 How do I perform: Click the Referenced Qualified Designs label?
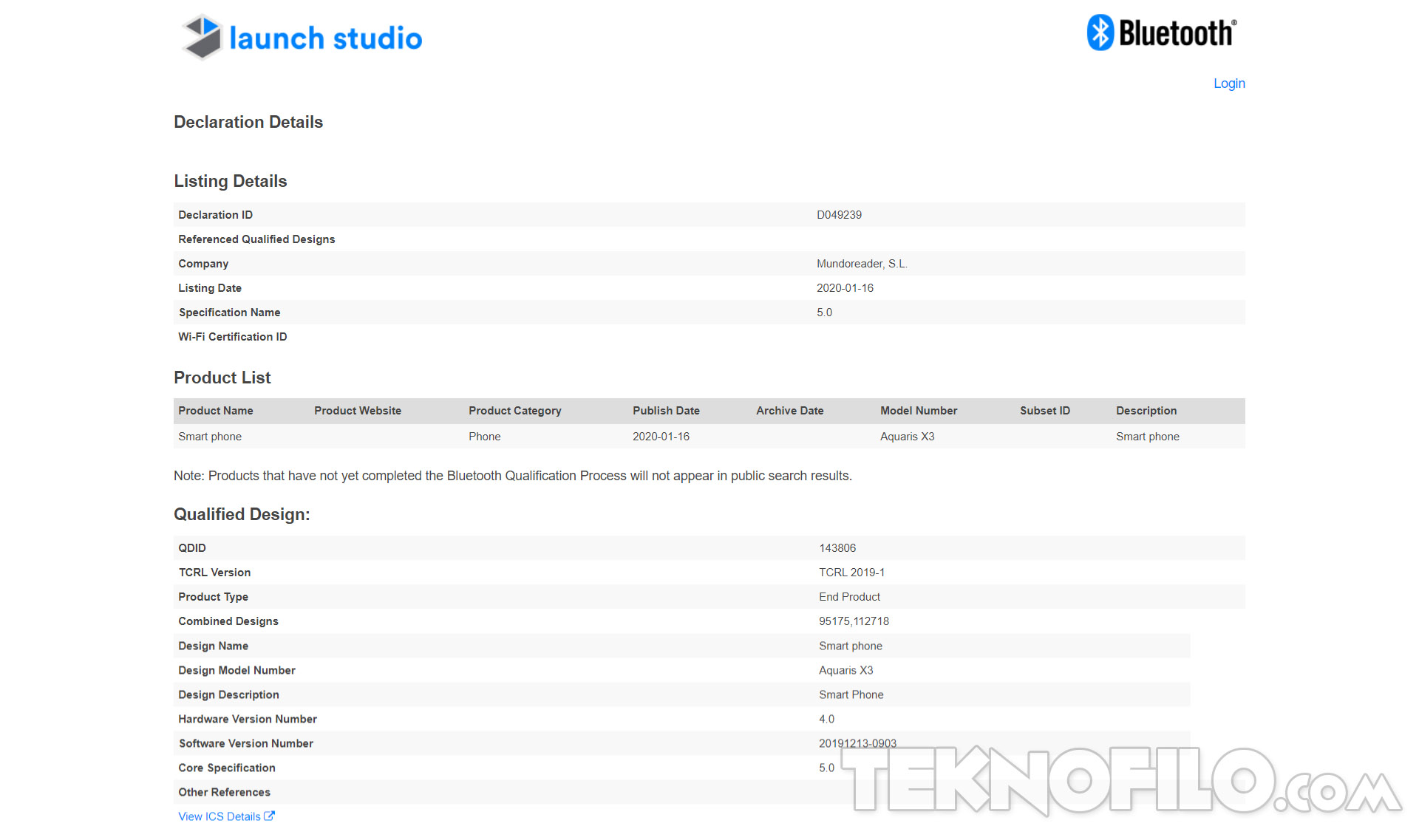point(256,239)
